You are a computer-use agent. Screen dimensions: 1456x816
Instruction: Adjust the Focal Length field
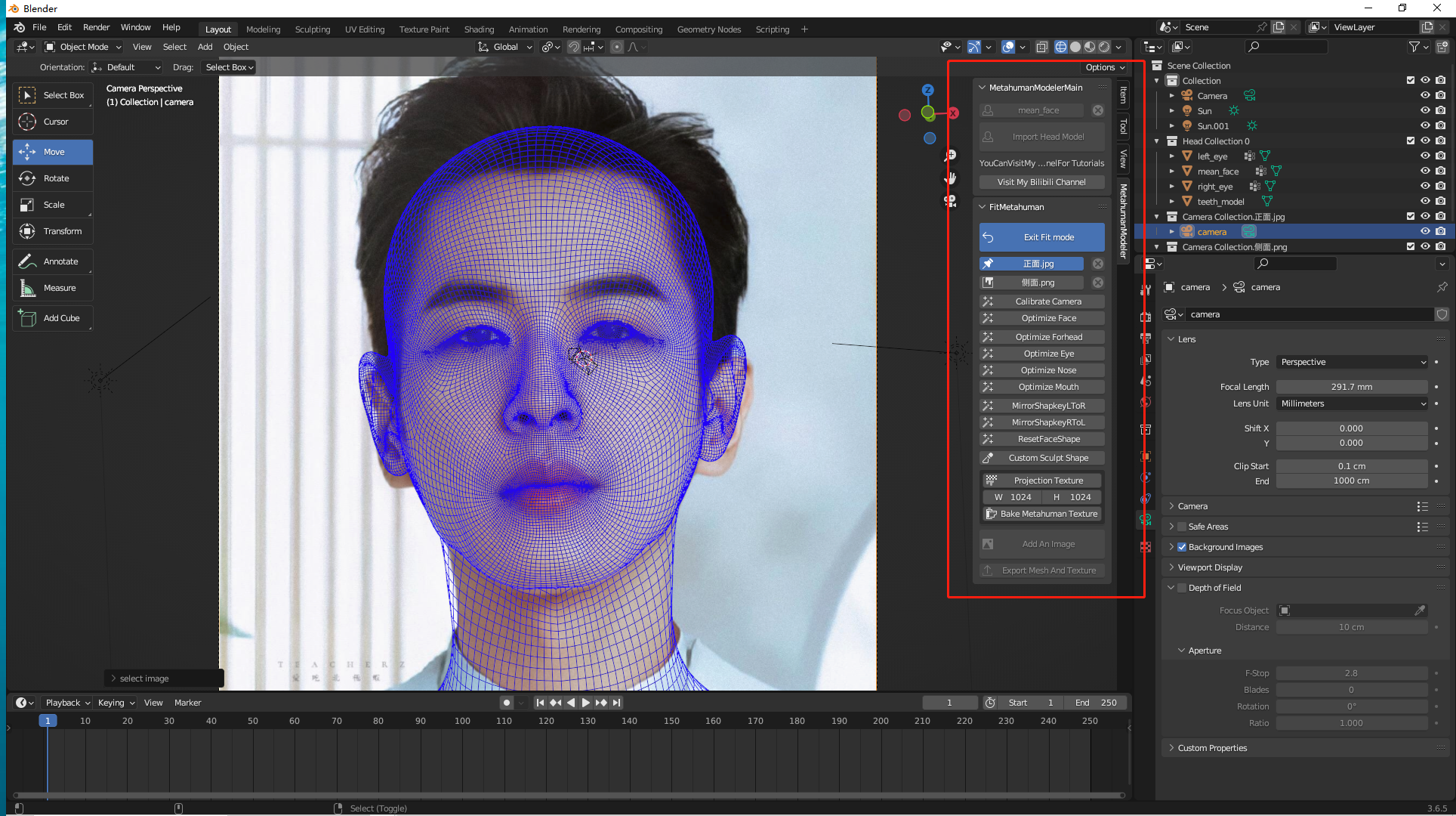(x=1351, y=387)
